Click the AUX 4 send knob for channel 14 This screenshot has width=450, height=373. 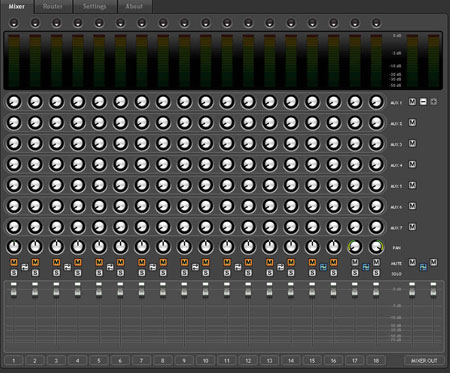click(x=291, y=164)
